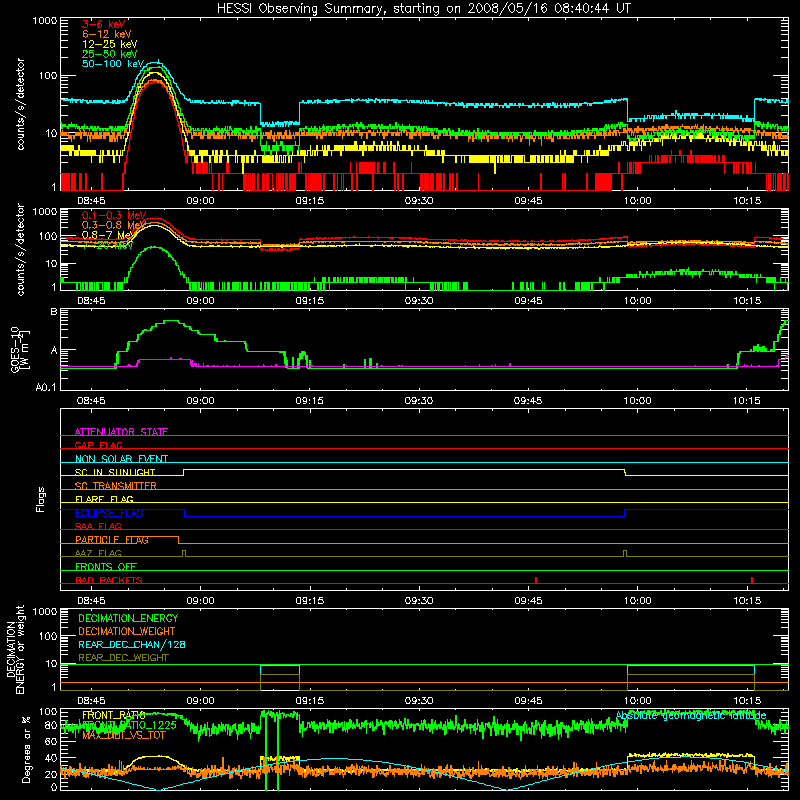Image resolution: width=800 pixels, height=800 pixels.
Task: Click the "MAX_DET_VS_TOT" legend entry
Action: click(x=123, y=735)
